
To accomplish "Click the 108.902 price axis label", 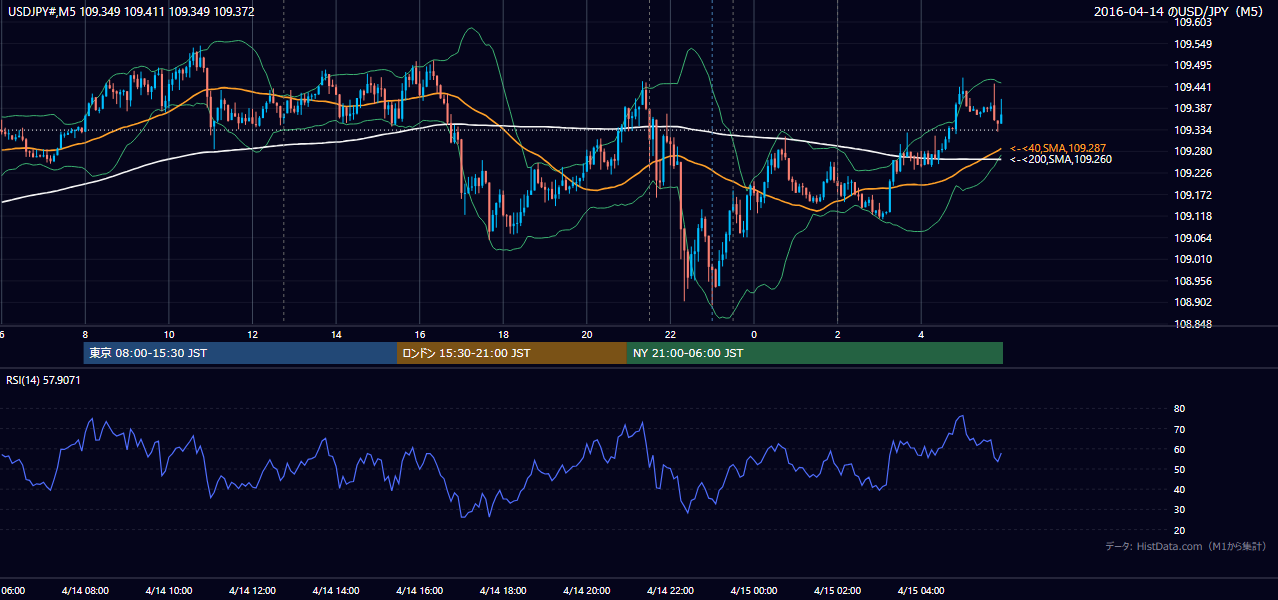I will pos(1193,302).
